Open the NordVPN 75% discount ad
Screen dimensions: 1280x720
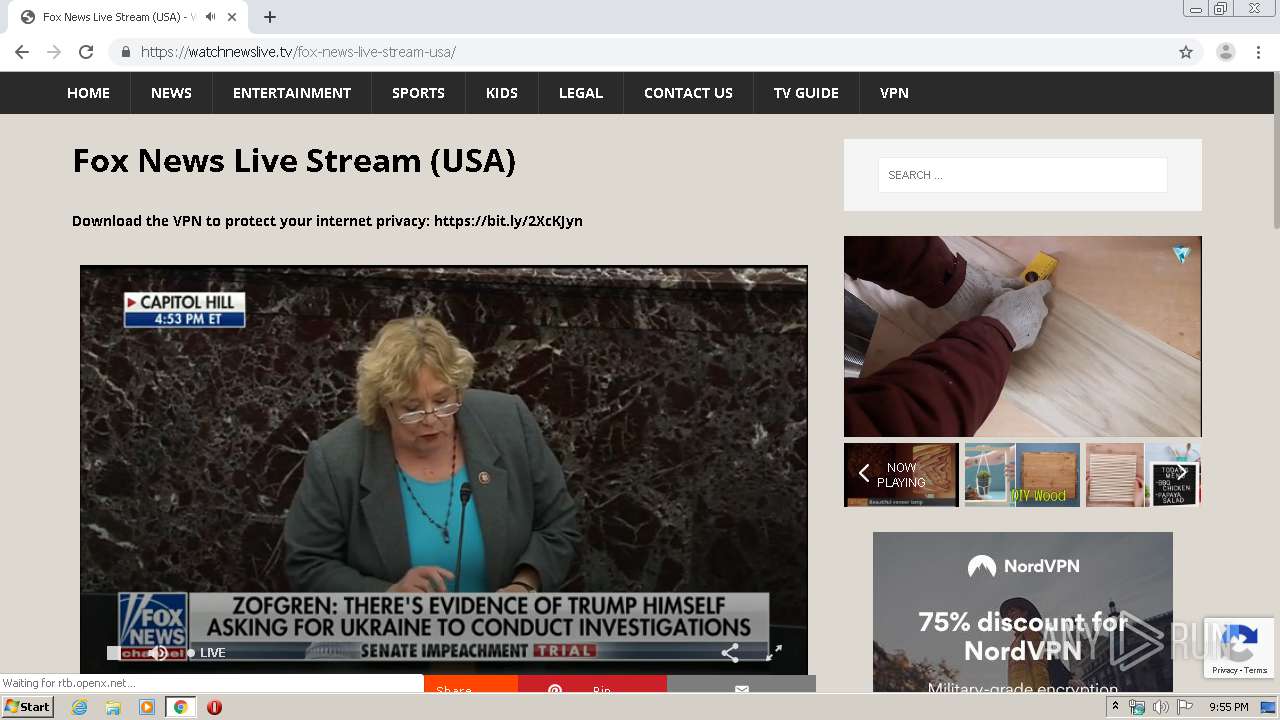pyautogui.click(x=1022, y=612)
